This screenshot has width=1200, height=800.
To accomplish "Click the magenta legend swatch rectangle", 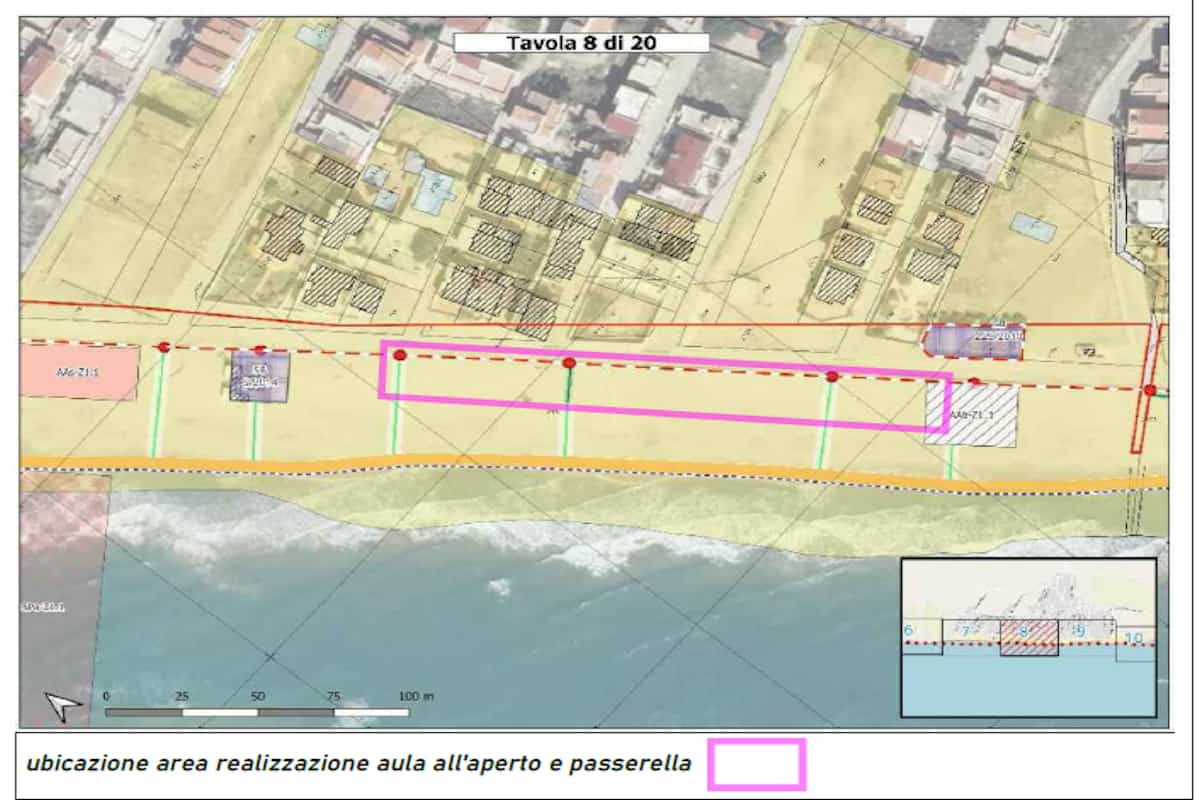I will tap(757, 764).
